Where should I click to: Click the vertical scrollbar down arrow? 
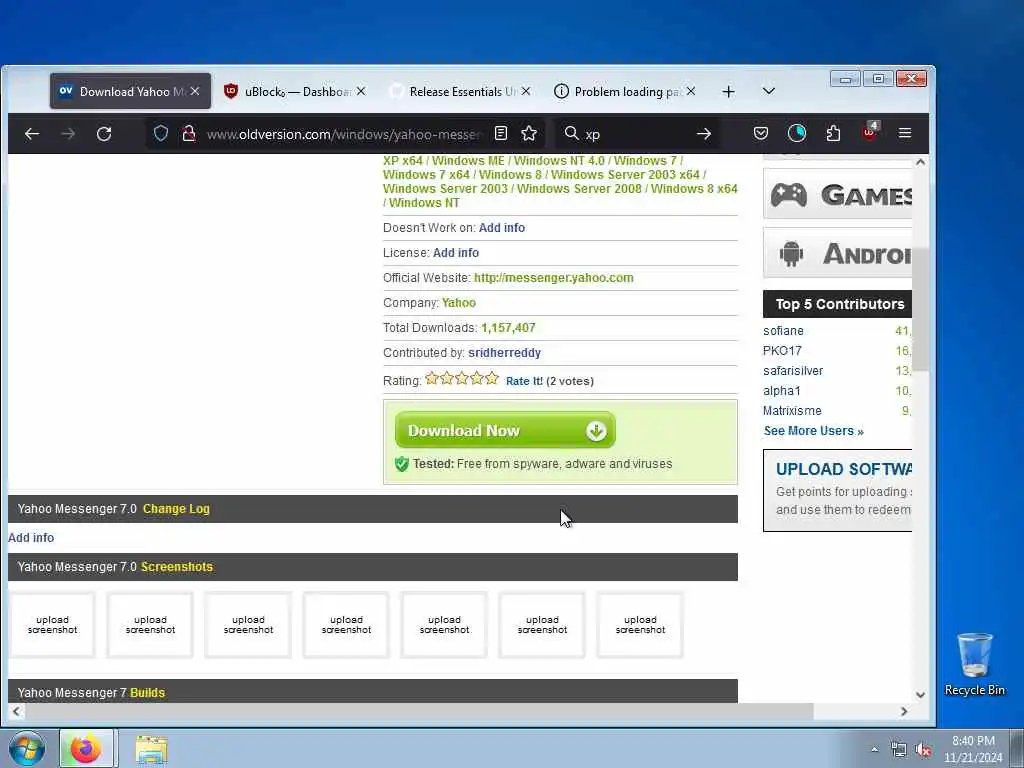920,695
